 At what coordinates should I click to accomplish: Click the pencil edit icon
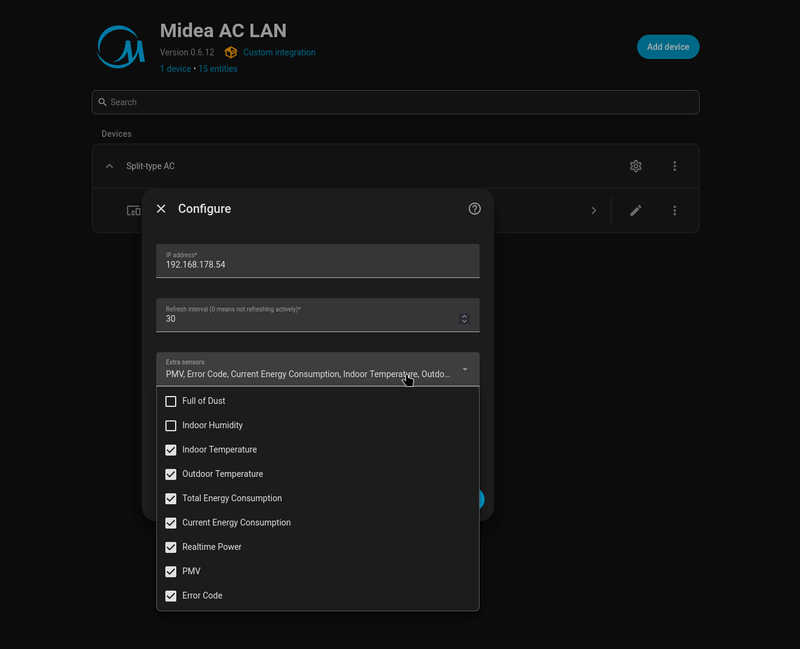coord(635,211)
